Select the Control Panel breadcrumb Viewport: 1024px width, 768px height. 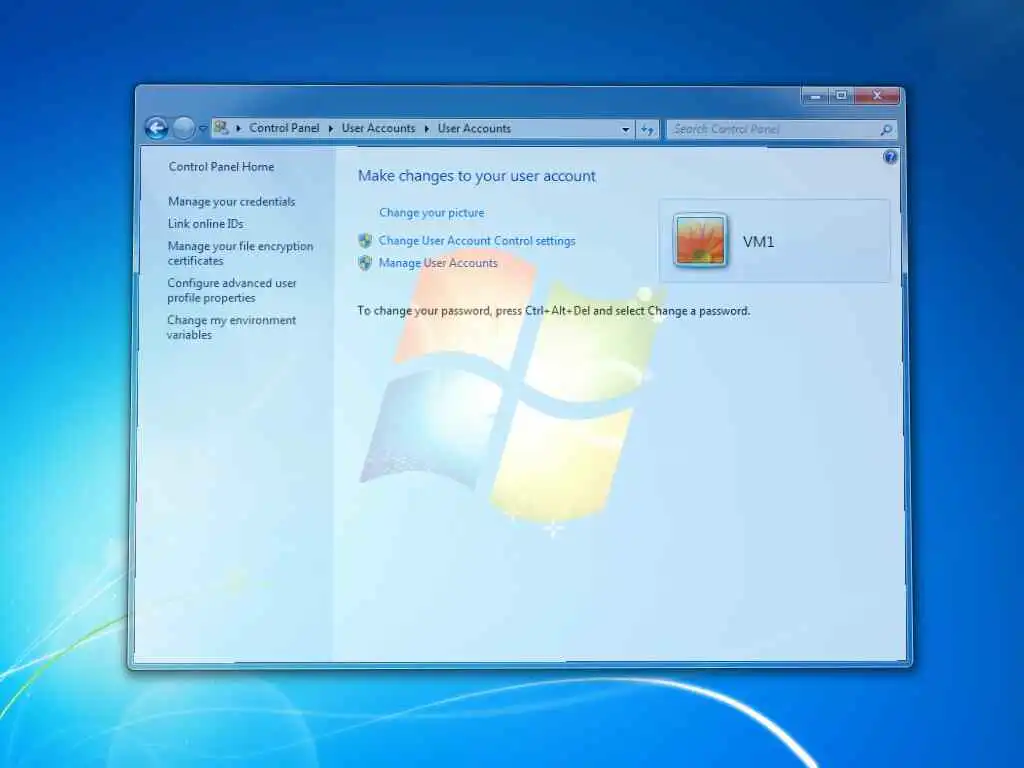(x=284, y=128)
